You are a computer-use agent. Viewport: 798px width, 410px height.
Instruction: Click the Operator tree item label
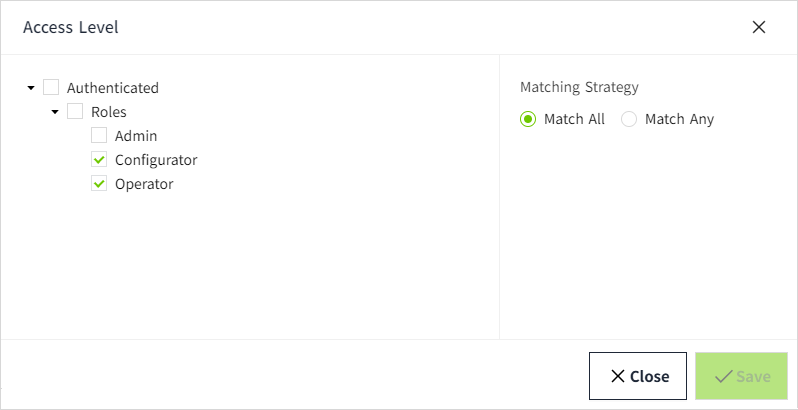pos(144,184)
